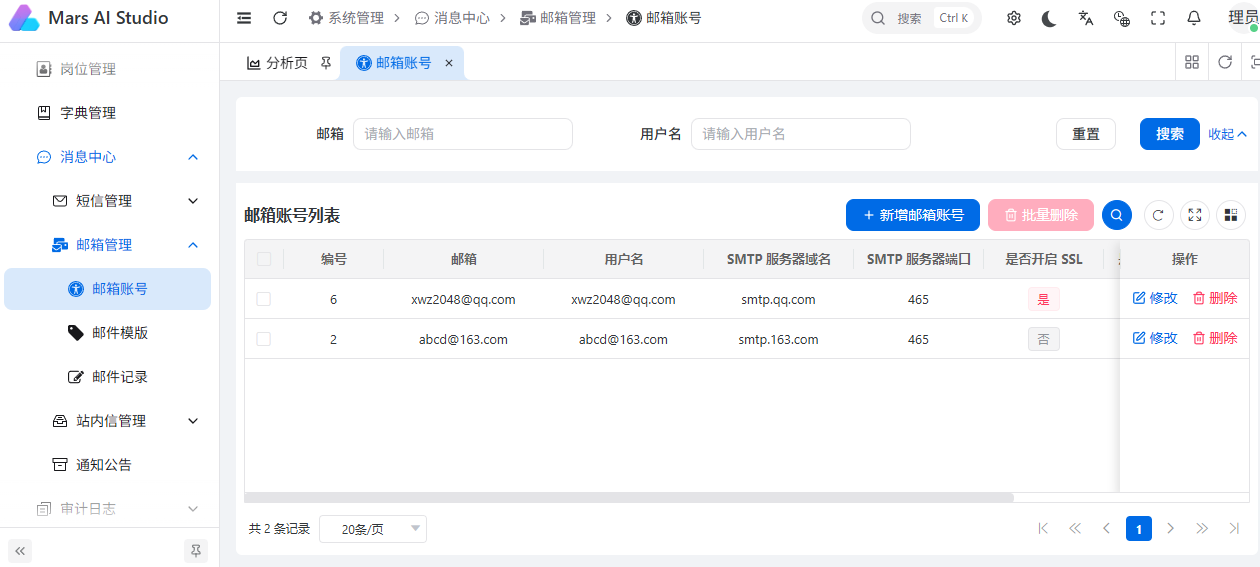Viewport: 1260px width, 567px height.
Task: Collapse the 消息中心 sidebar group
Action: pyautogui.click(x=110, y=157)
